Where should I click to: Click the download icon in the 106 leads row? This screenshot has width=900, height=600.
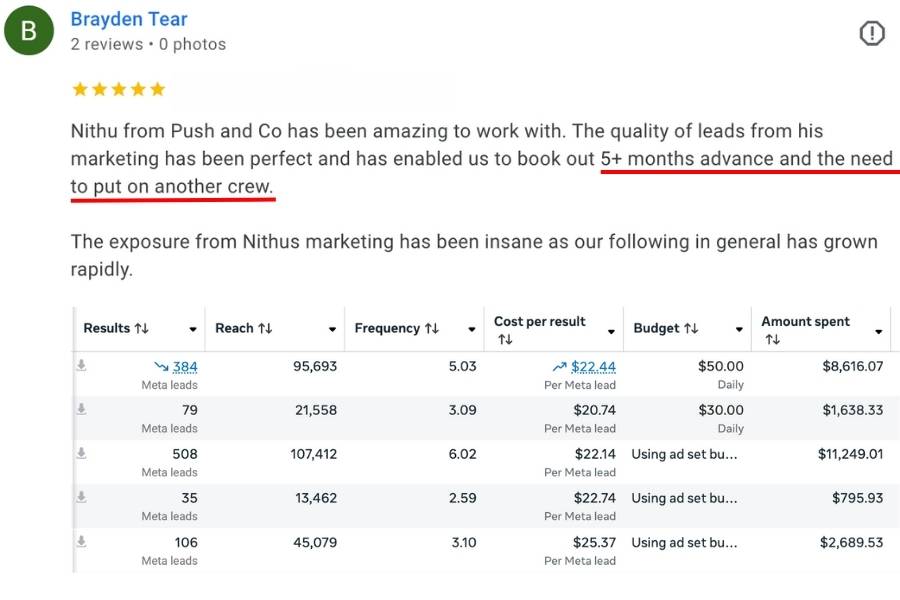point(82,541)
